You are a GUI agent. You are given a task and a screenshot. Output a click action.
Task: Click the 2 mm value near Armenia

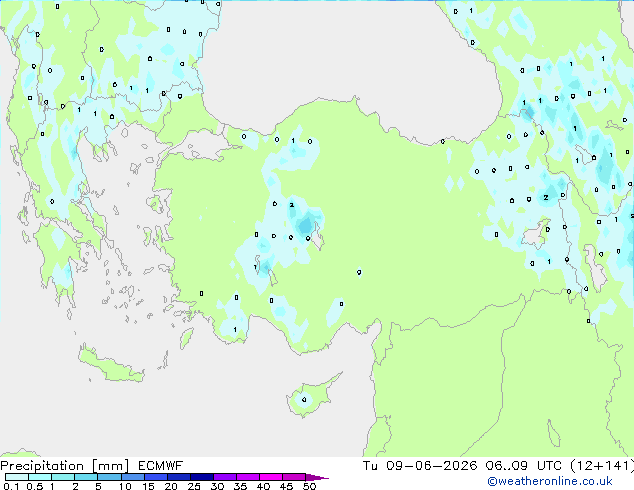pos(546,197)
